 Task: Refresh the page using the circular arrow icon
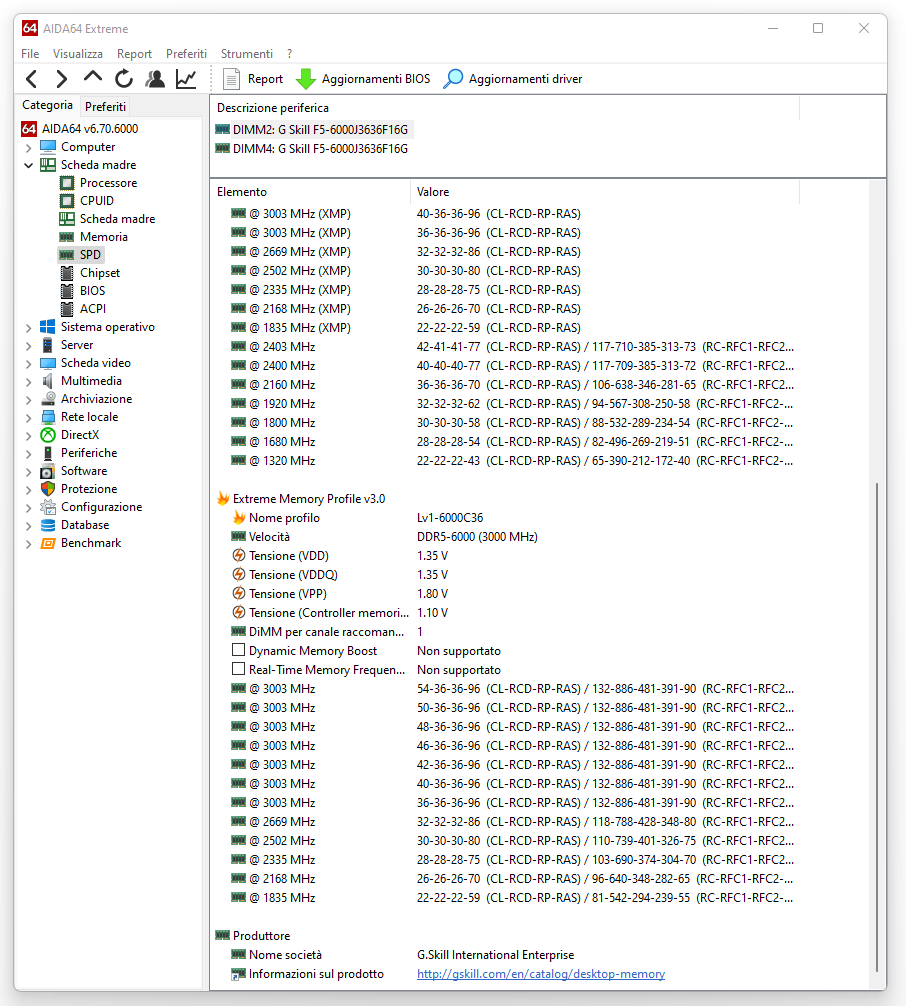click(x=124, y=79)
